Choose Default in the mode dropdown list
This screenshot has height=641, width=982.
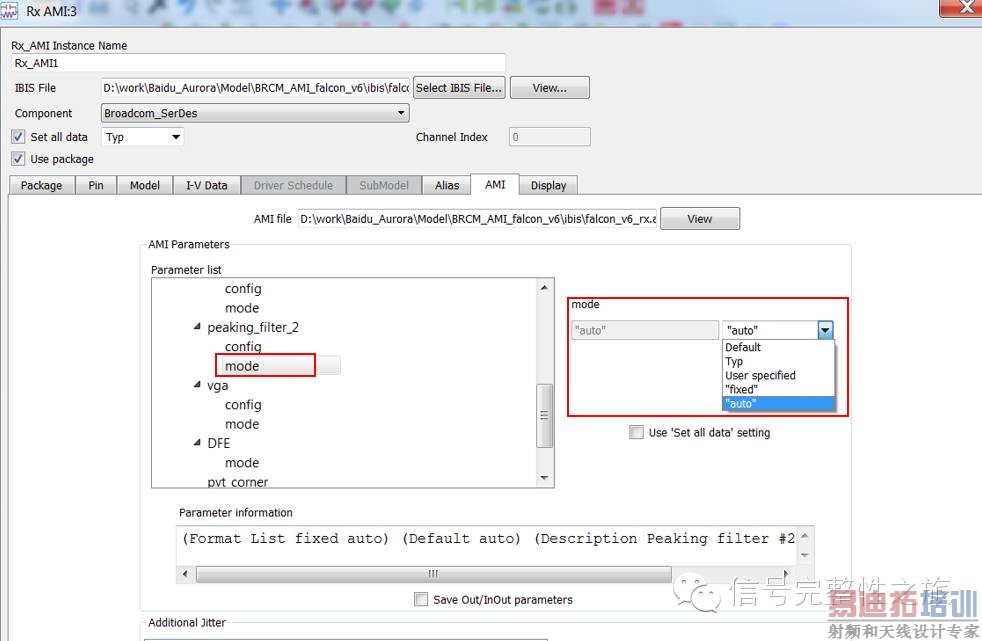(778, 347)
